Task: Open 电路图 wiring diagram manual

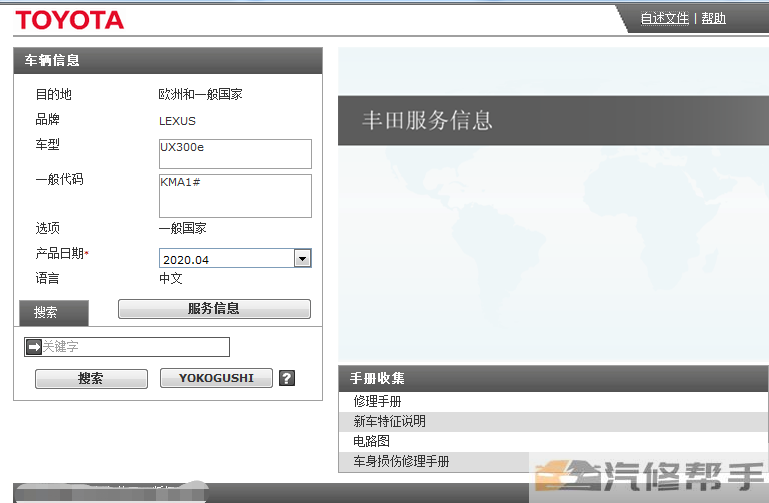Action: click(553, 441)
